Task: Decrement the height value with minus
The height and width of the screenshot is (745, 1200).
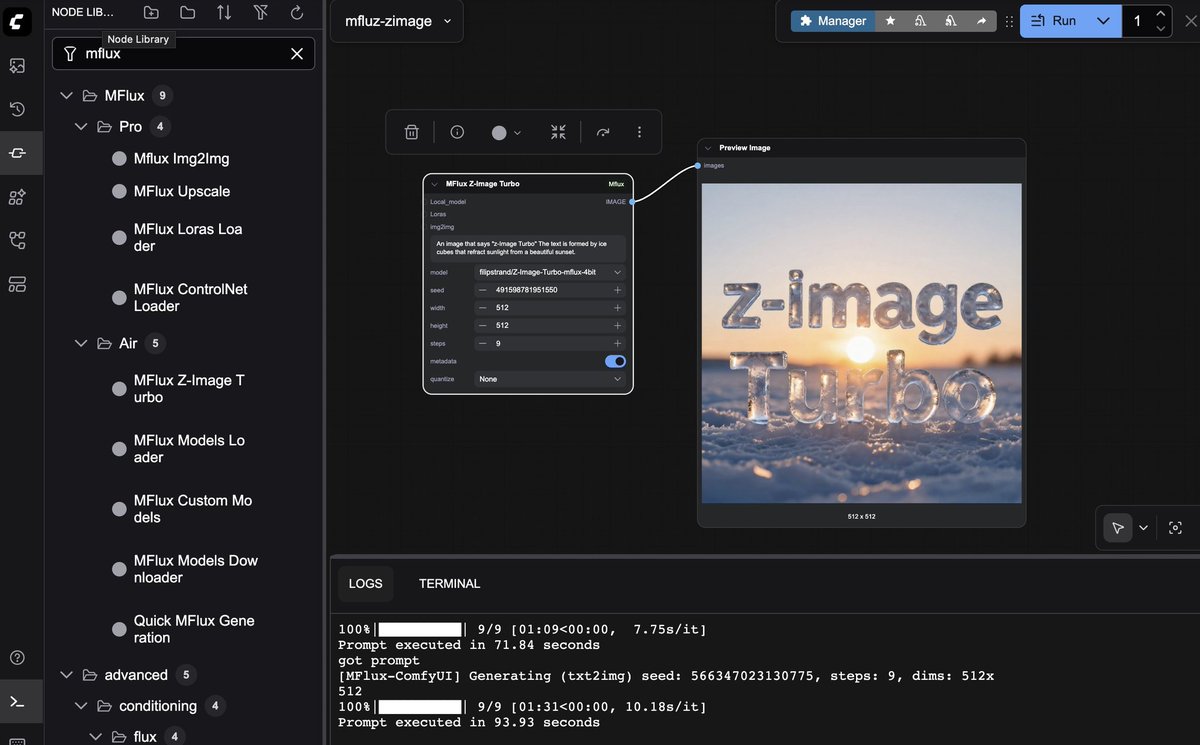Action: (482, 325)
